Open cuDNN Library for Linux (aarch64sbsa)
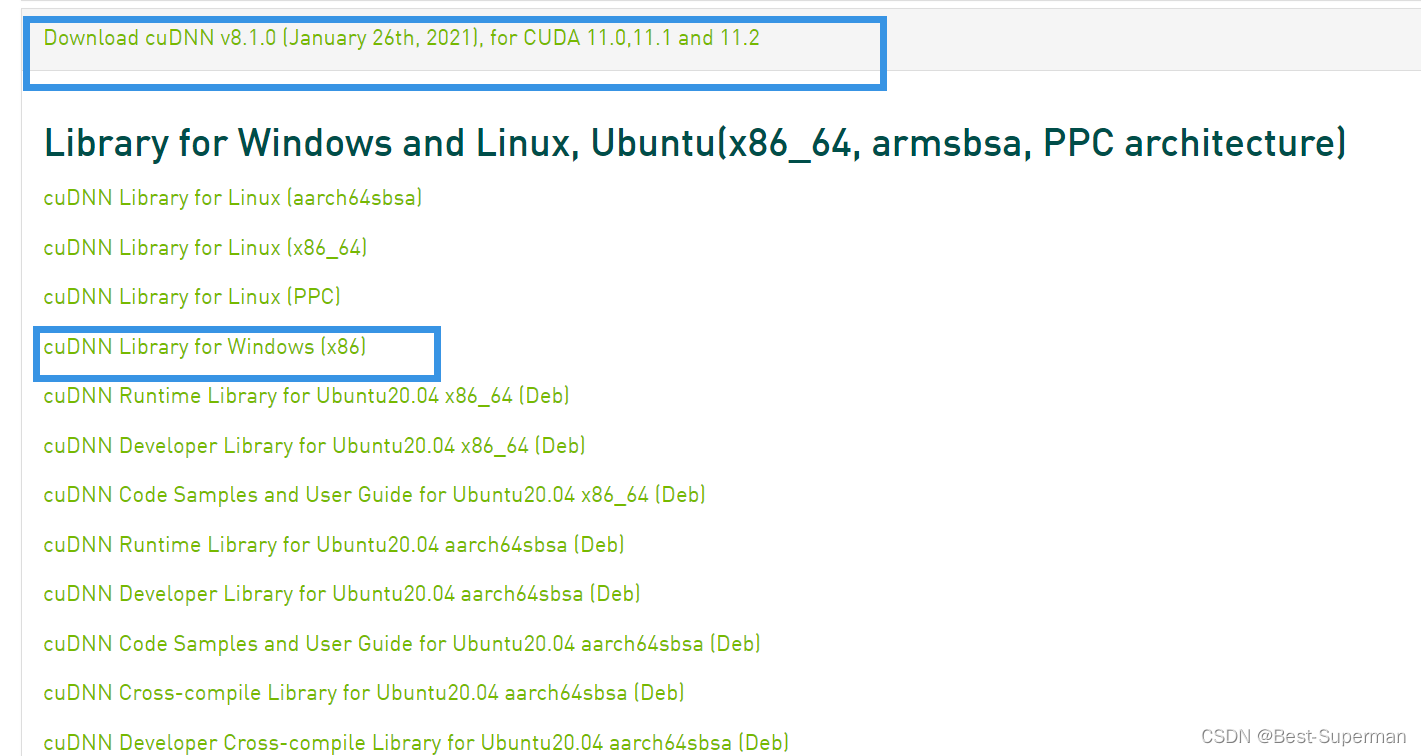This screenshot has width=1421, height=756. (232, 198)
